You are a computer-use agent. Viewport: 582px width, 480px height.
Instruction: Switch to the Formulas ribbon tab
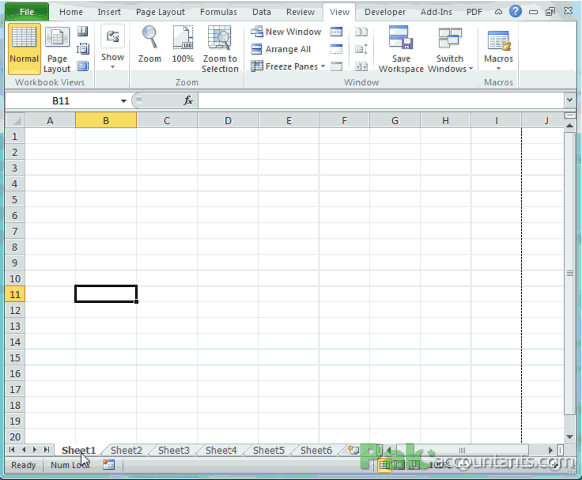pyautogui.click(x=218, y=12)
